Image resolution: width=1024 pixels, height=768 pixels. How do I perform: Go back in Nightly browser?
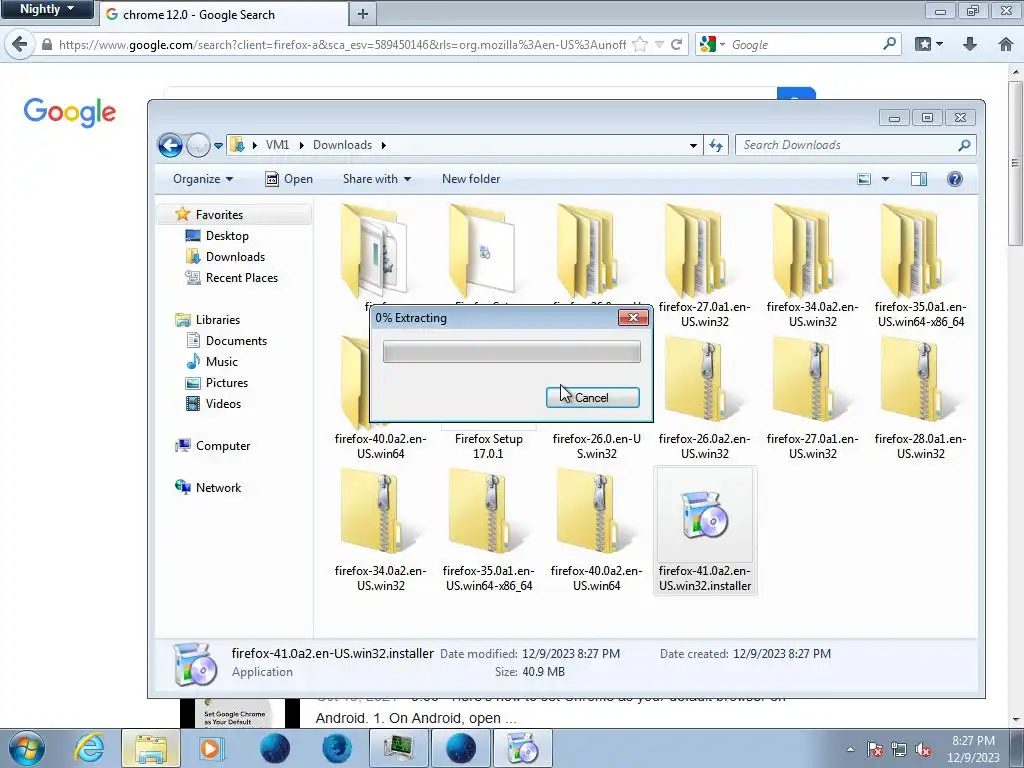(x=20, y=44)
